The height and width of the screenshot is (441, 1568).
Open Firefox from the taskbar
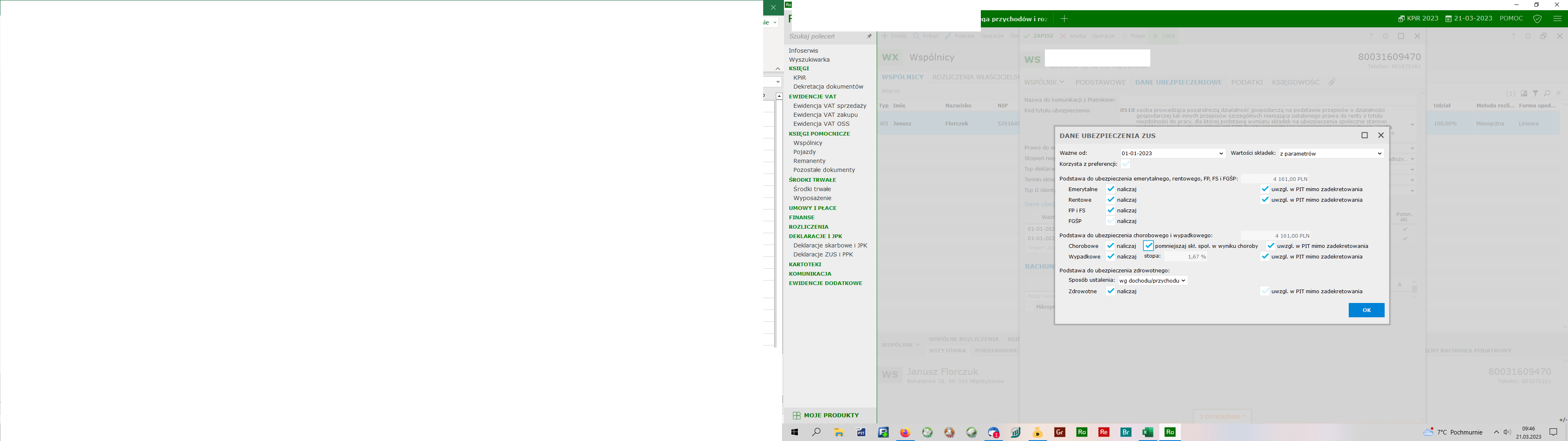point(905,432)
